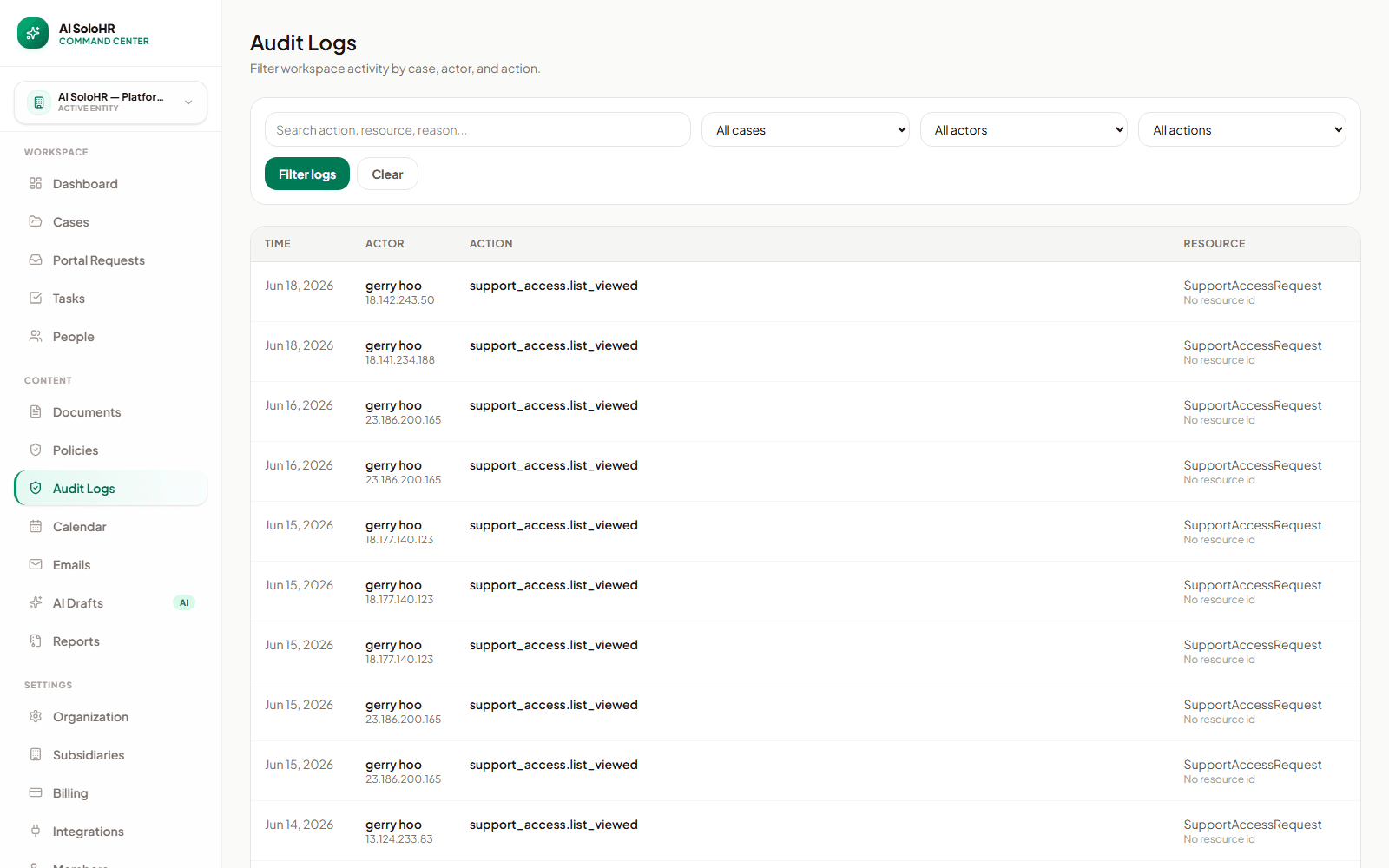Click the Portal Requests inbox icon
The height and width of the screenshot is (868, 1389).
36,260
